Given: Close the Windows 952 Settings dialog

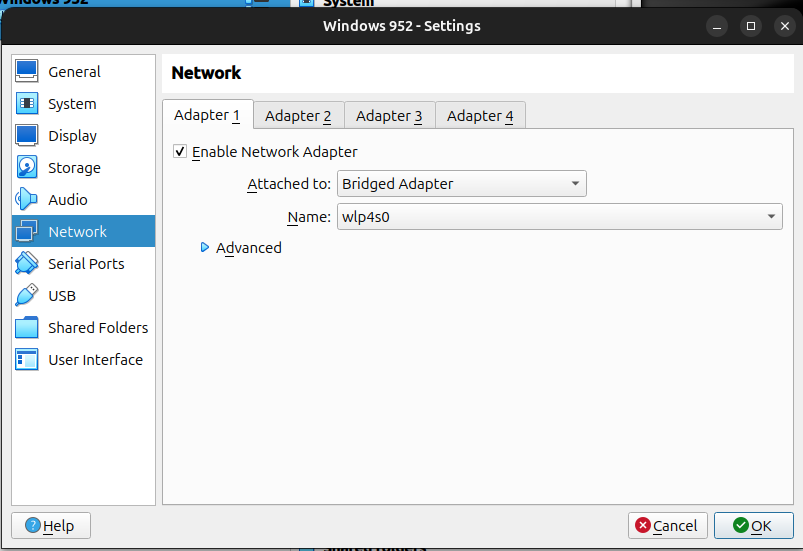Looking at the screenshot, I should pos(785,26).
